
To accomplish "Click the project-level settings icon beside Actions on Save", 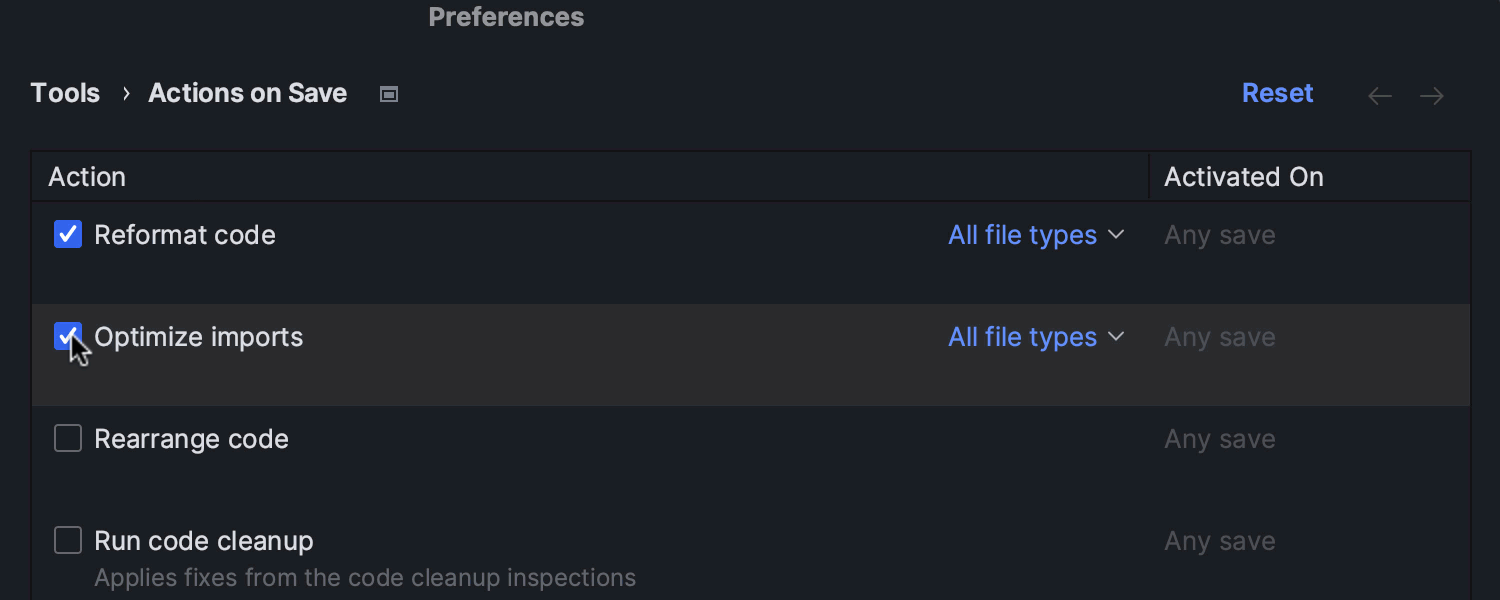I will point(389,94).
